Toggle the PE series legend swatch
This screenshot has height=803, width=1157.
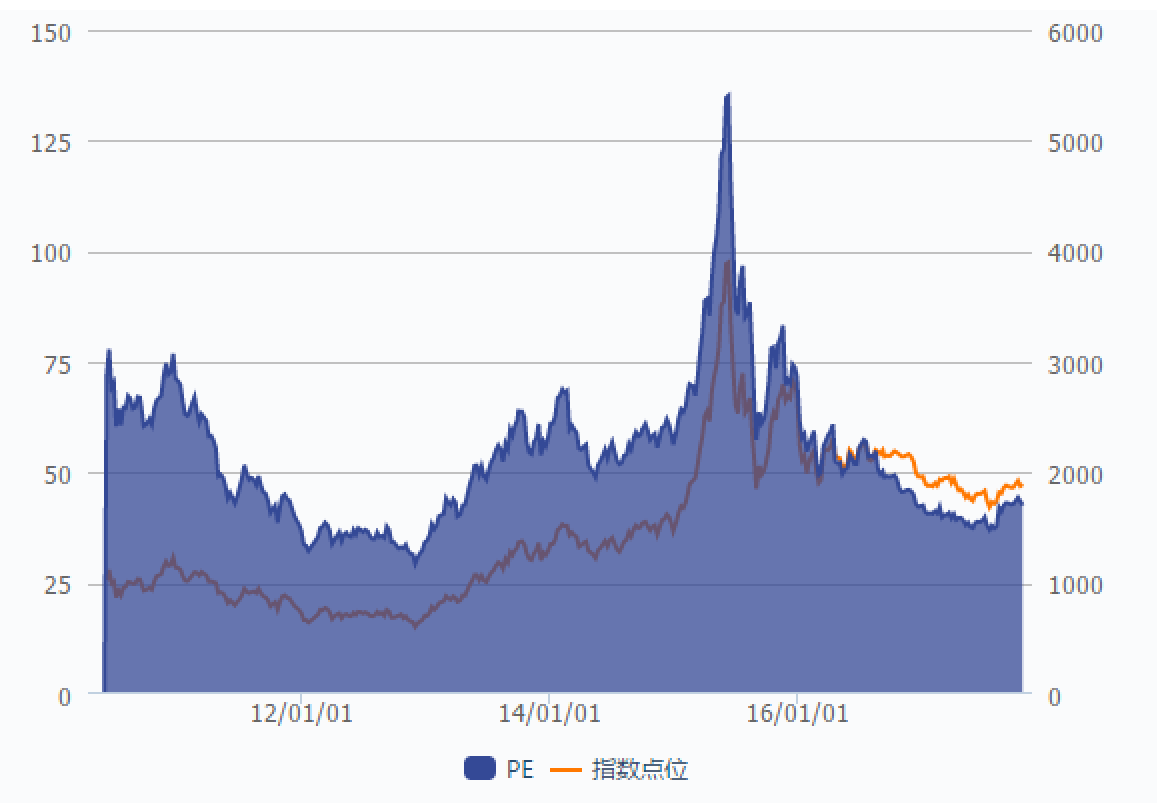point(480,768)
